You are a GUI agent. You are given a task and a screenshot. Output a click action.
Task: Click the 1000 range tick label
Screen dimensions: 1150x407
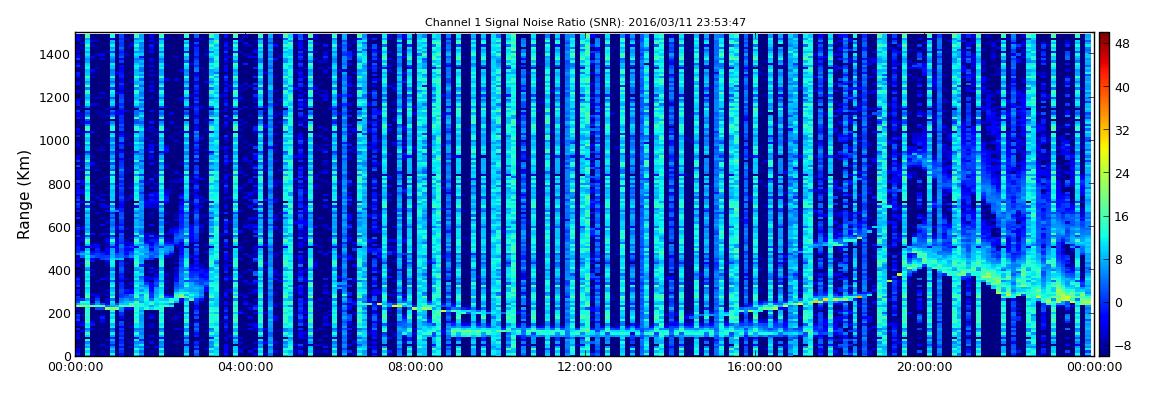point(56,141)
